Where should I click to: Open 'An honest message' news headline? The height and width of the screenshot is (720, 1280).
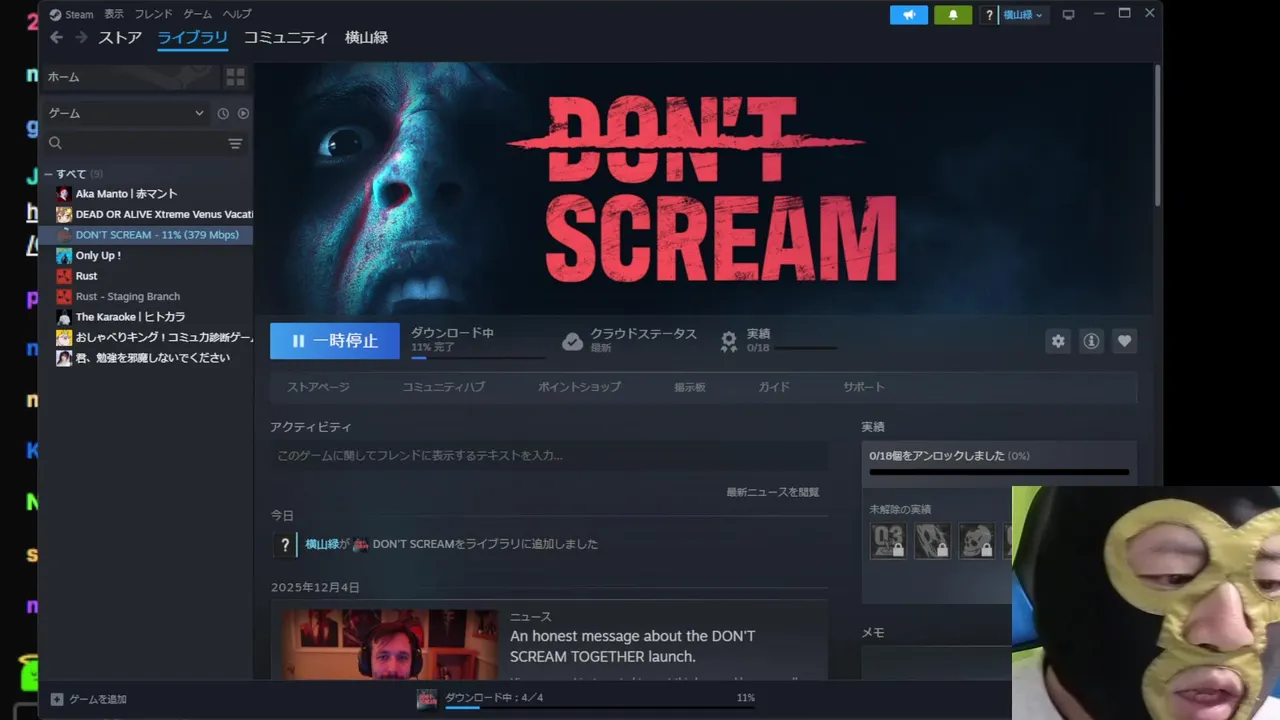coord(632,646)
